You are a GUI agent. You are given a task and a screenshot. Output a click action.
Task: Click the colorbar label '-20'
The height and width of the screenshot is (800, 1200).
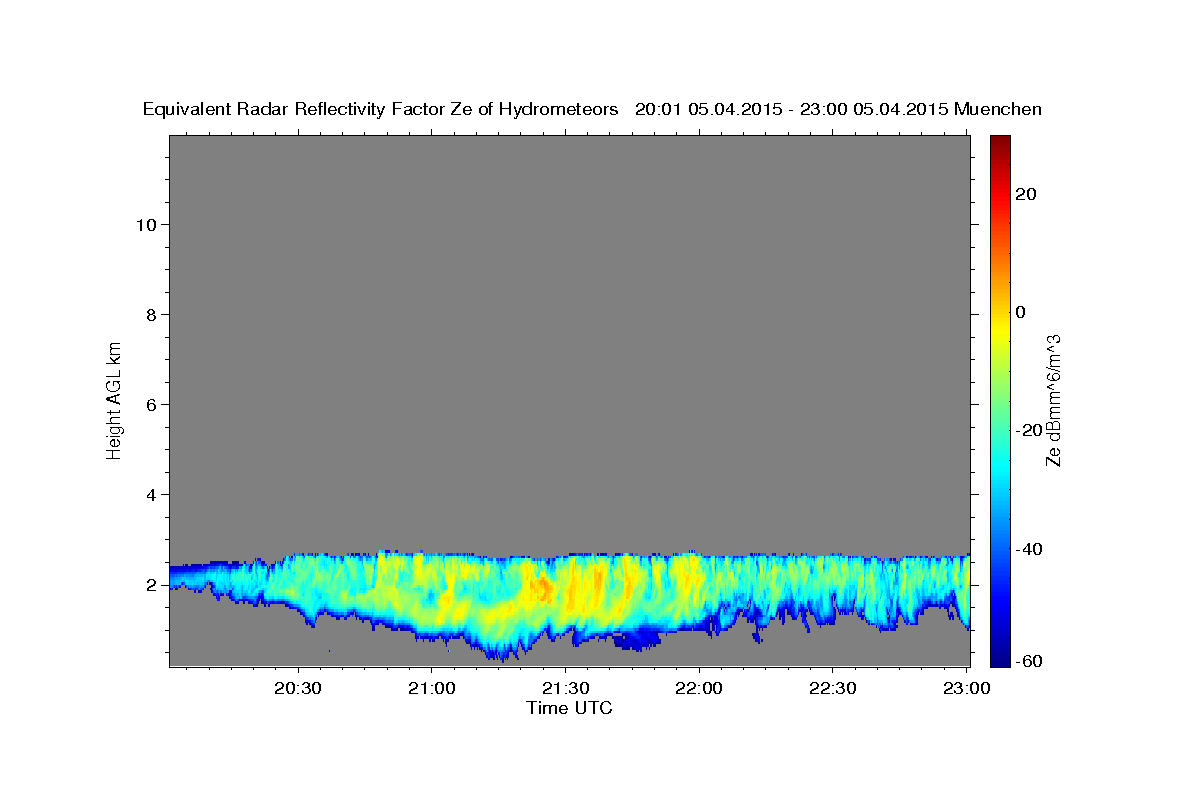coord(1030,430)
